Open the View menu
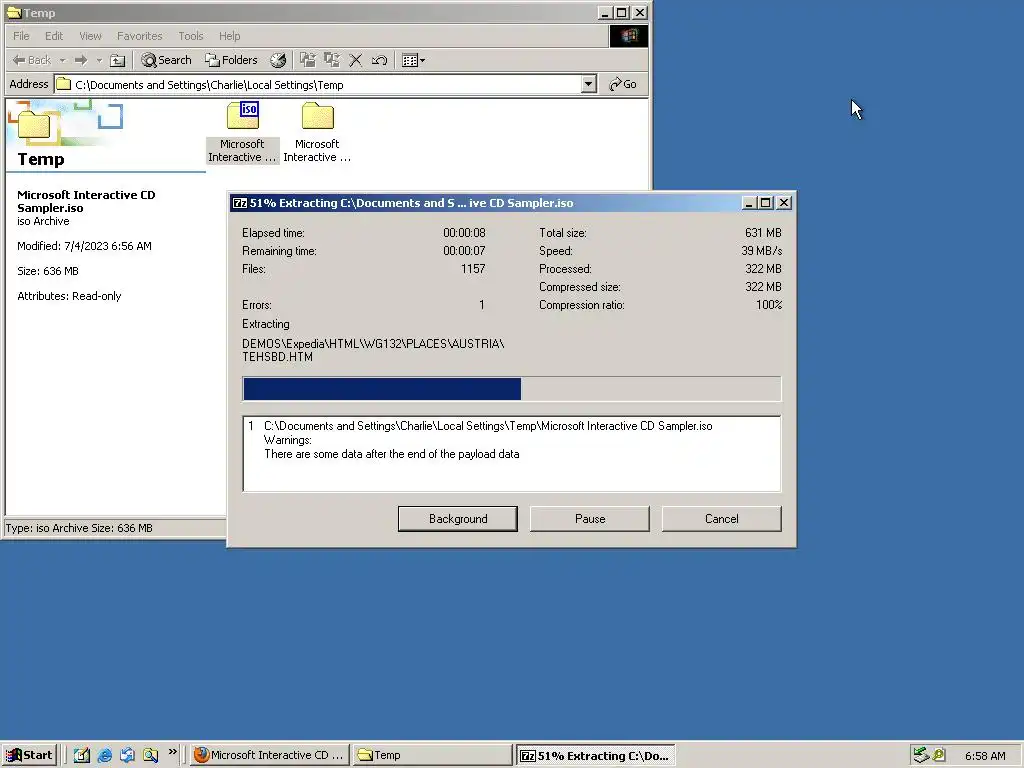 (x=90, y=36)
